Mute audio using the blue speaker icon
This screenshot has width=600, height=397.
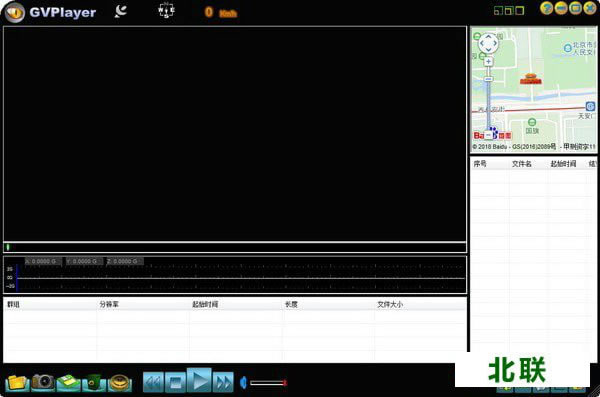point(243,382)
